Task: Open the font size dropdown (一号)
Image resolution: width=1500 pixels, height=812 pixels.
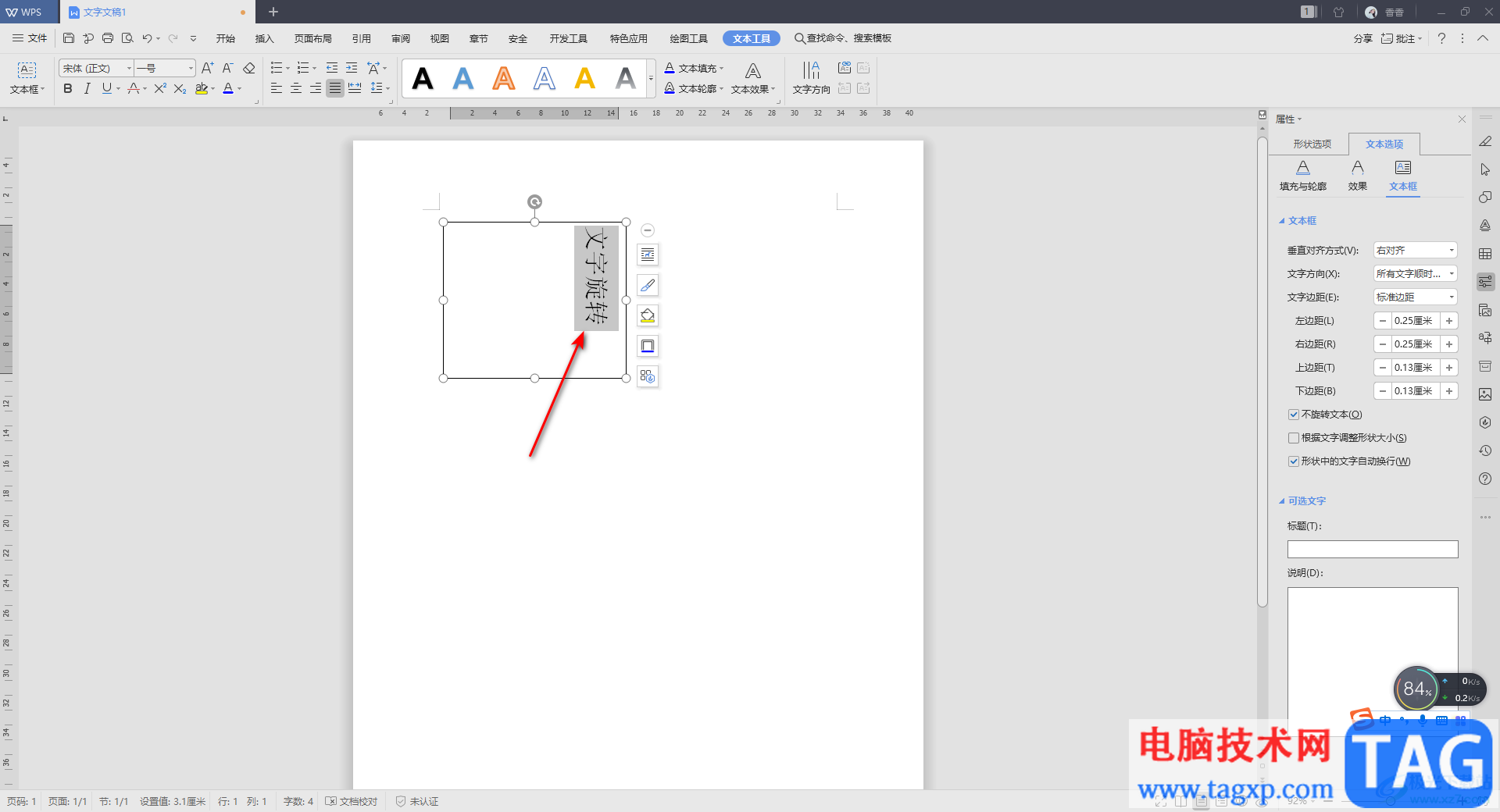Action: pos(190,69)
